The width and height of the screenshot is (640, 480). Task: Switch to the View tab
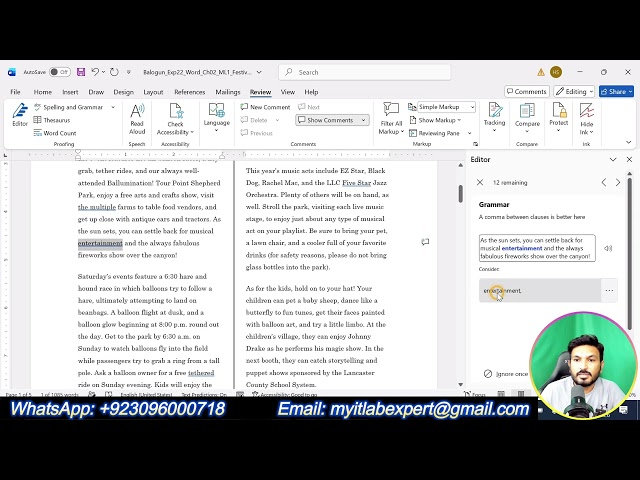[288, 92]
